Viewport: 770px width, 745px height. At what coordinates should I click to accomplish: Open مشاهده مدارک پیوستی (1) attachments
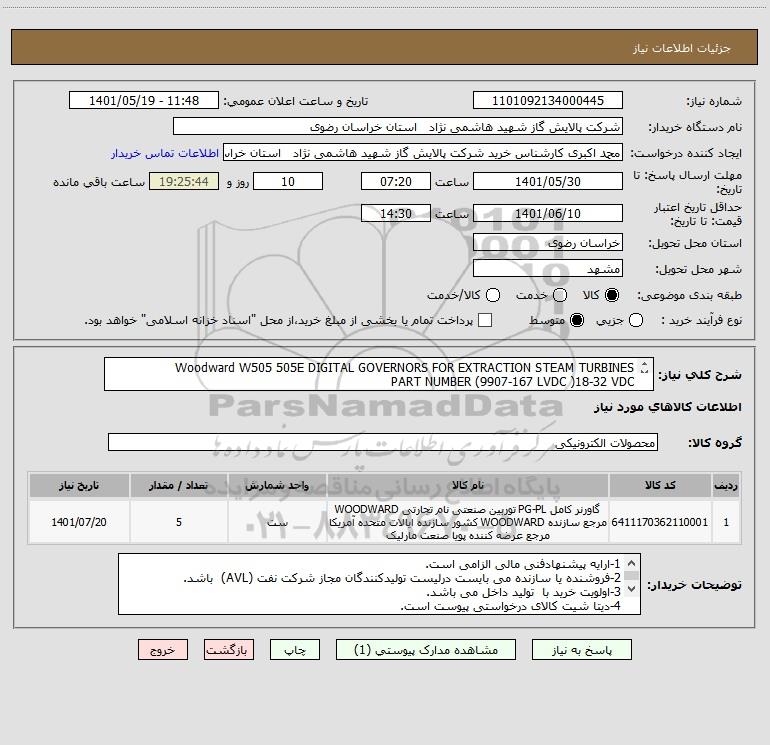[426, 650]
